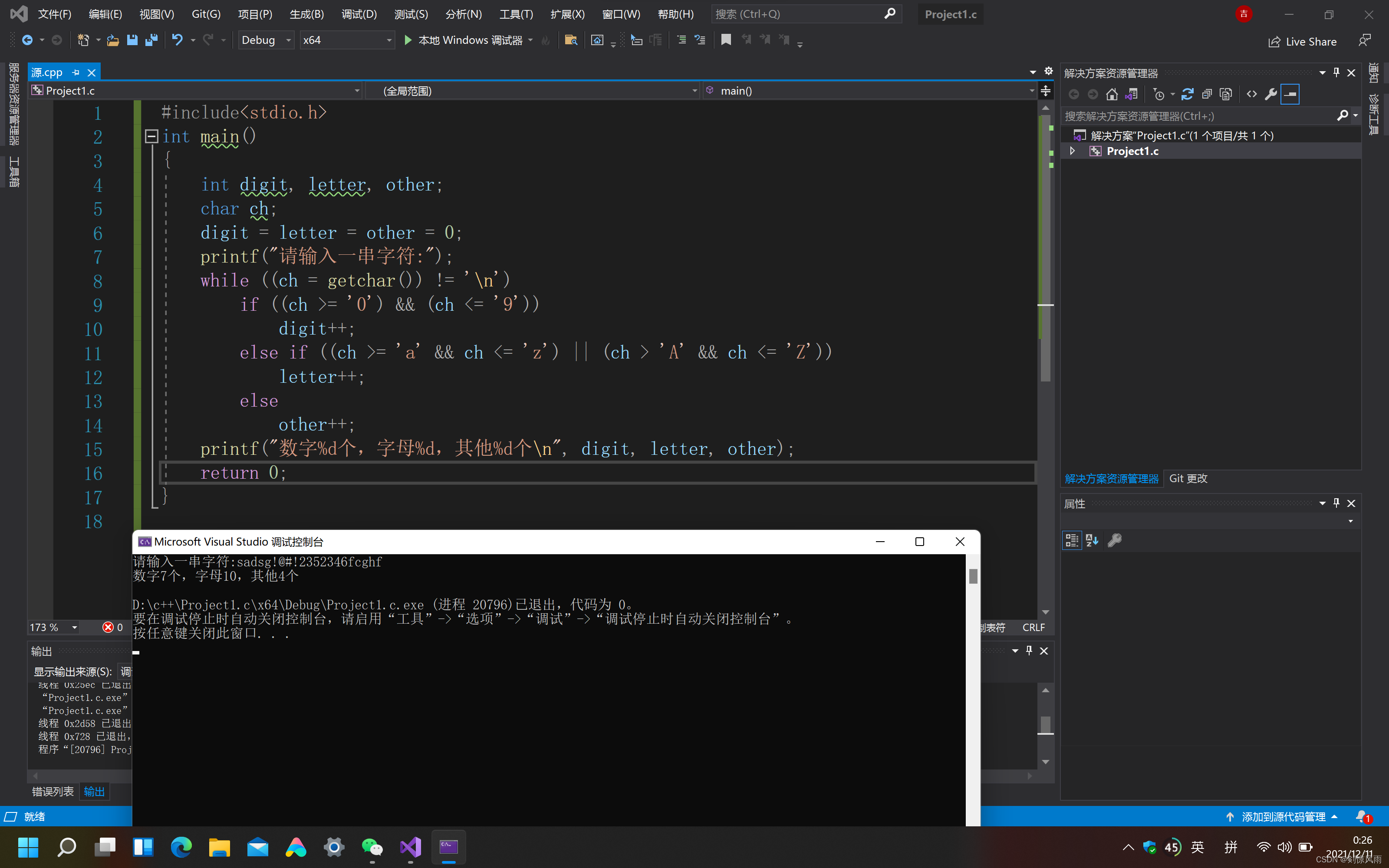Open the 调试(D) menu
Viewport: 1389px width, 868px height.
tap(359, 14)
